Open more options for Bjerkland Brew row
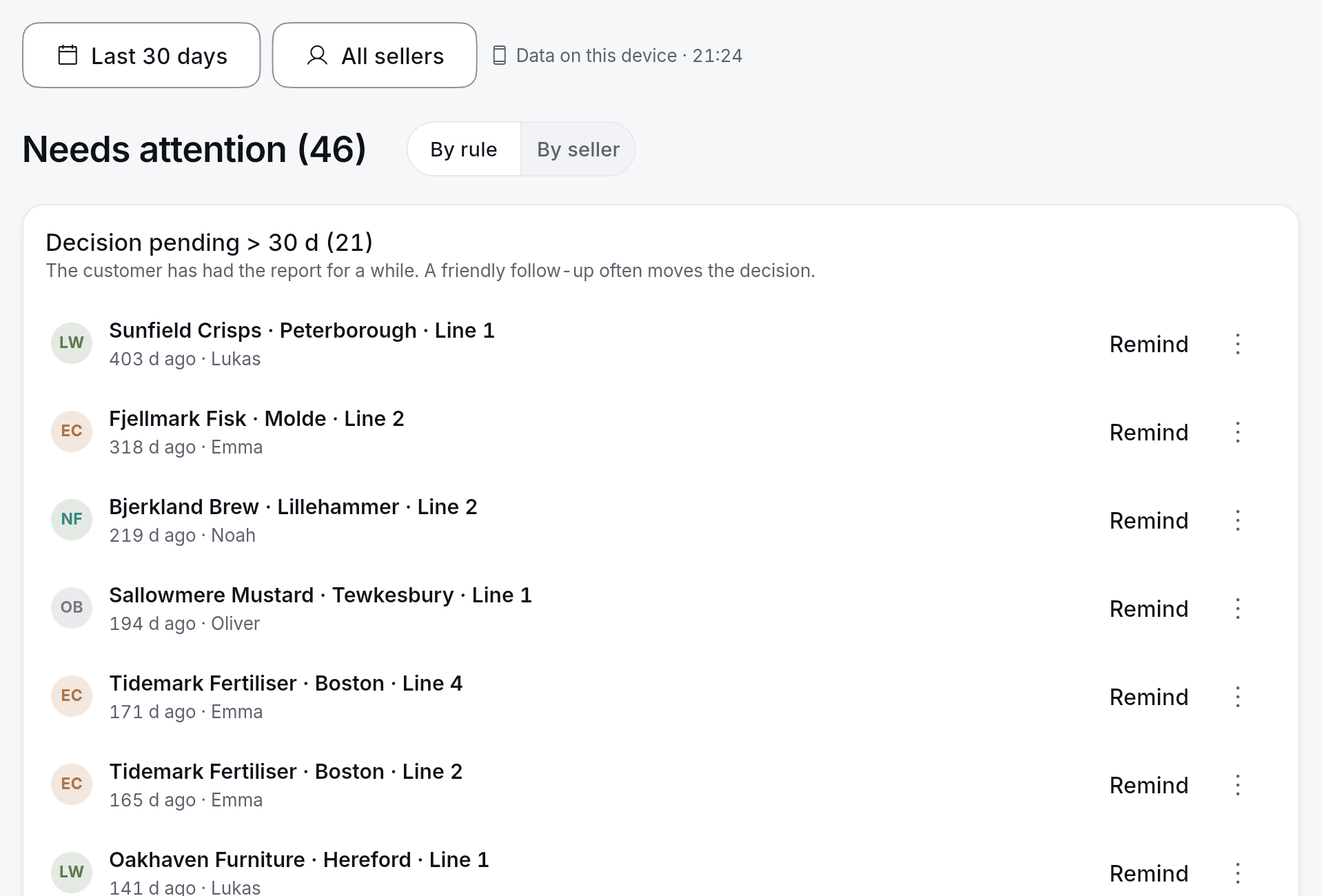The image size is (1322, 896). coord(1238,520)
